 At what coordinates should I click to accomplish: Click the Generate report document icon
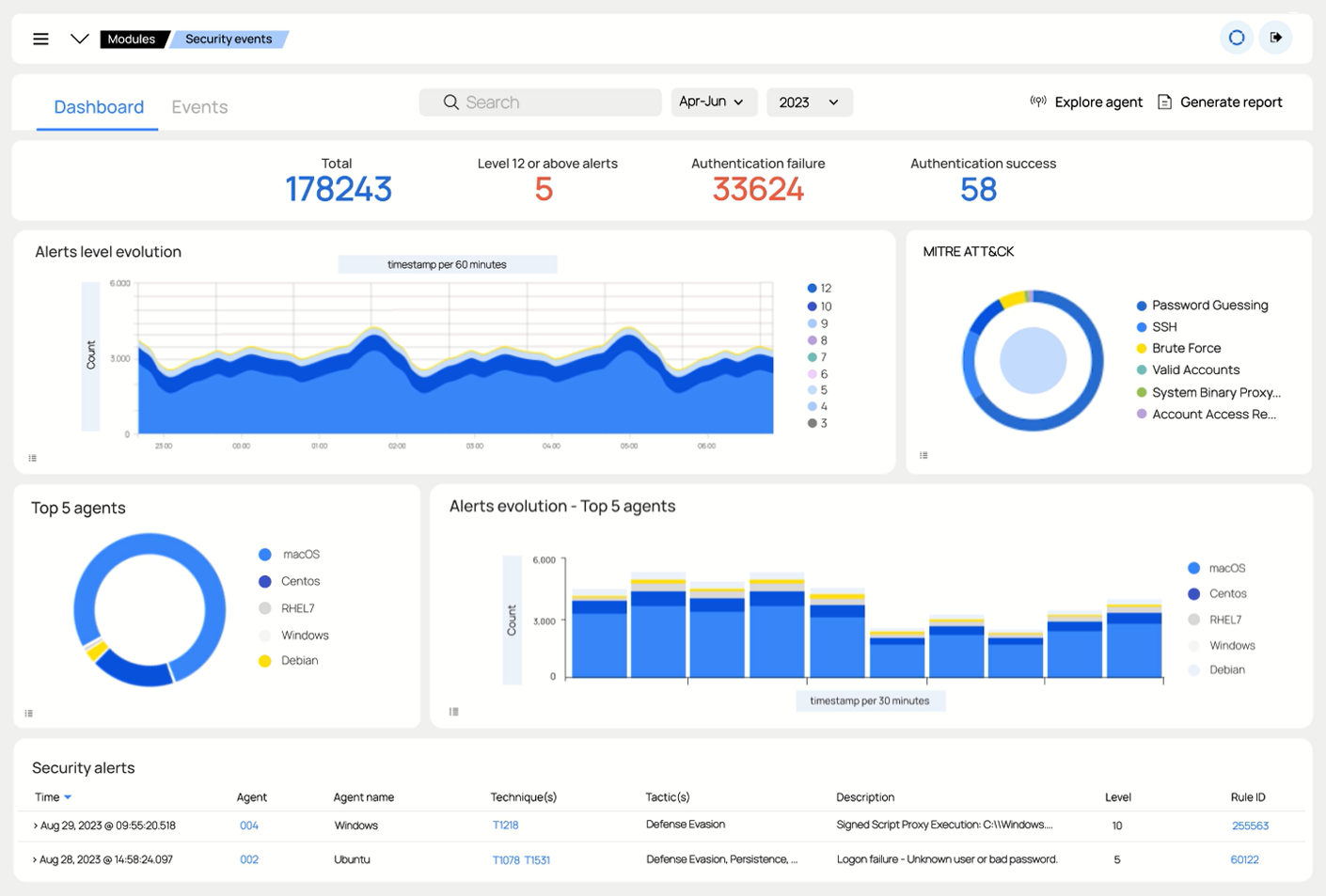(1164, 102)
